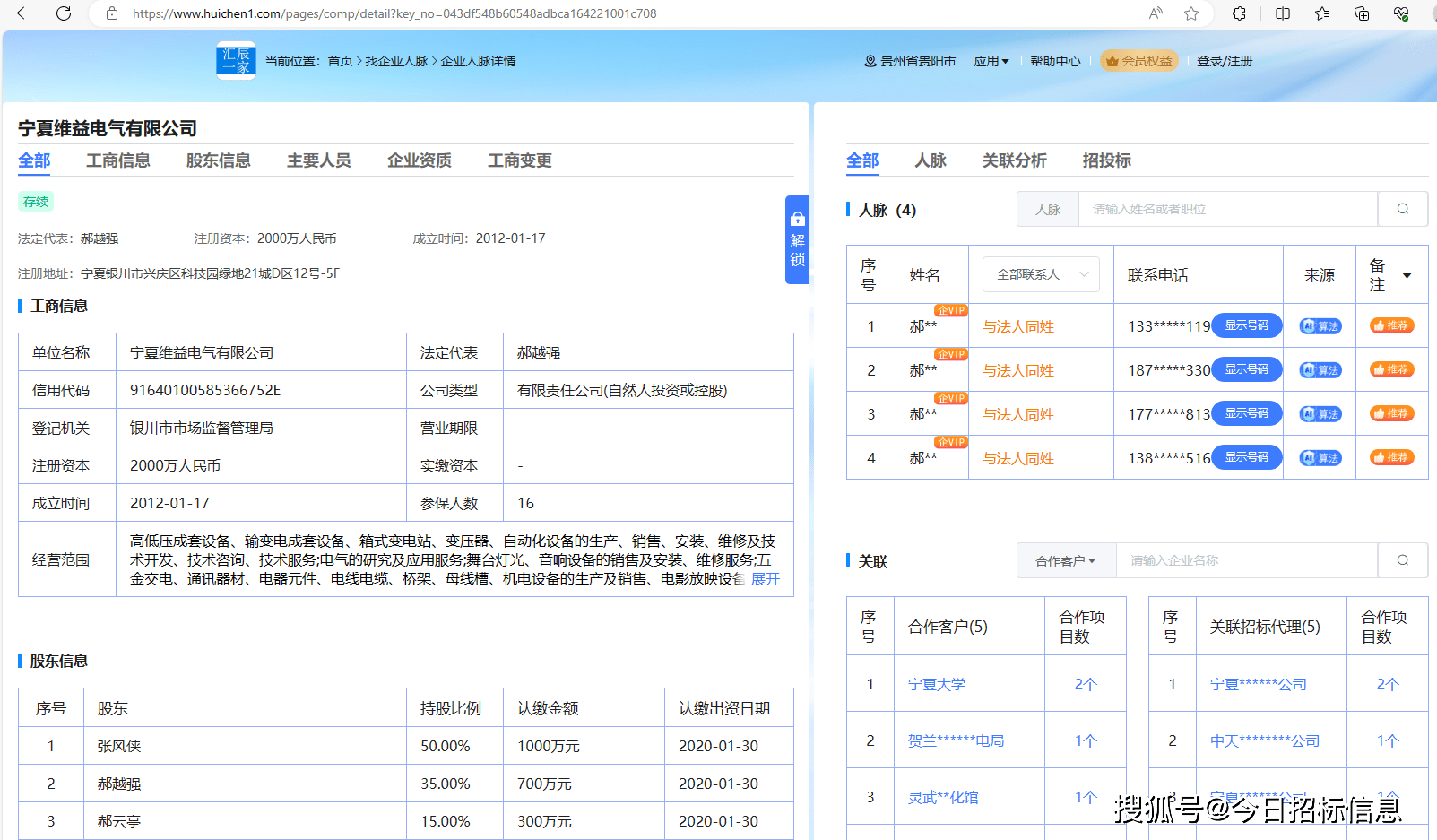Click the browser back arrow

pos(24,13)
